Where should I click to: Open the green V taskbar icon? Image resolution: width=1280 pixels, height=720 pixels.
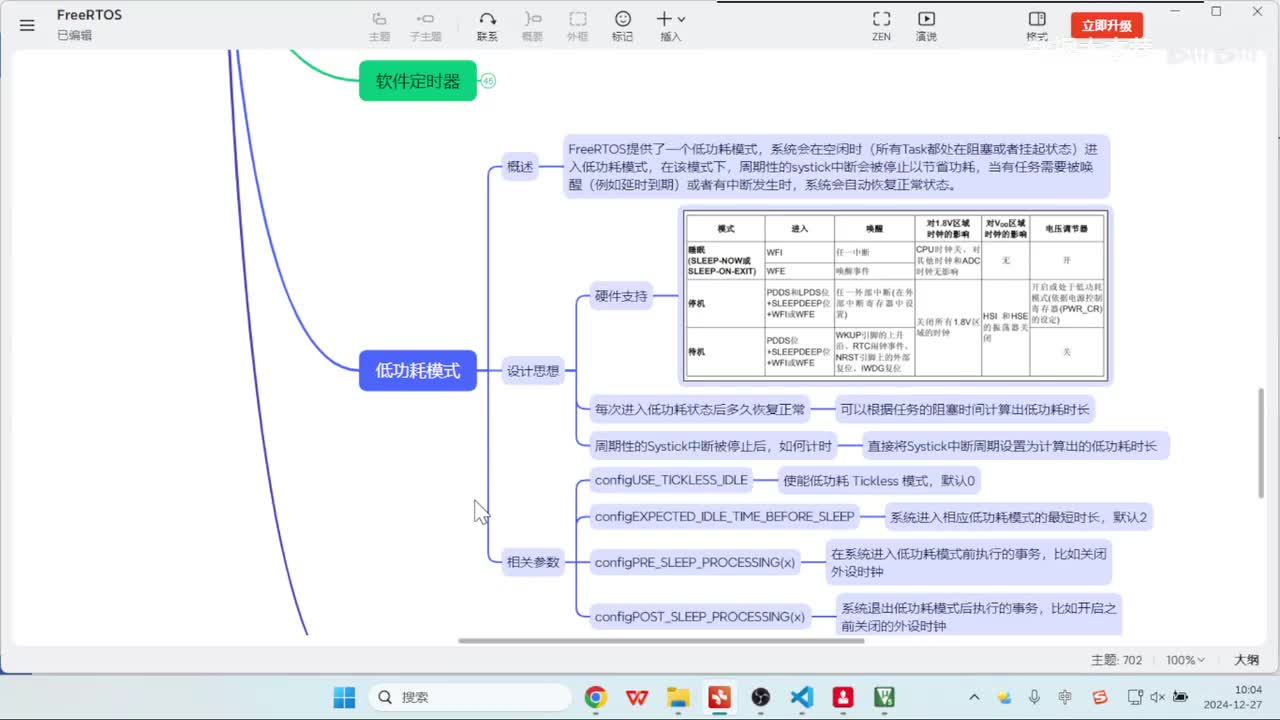pyautogui.click(x=884, y=697)
